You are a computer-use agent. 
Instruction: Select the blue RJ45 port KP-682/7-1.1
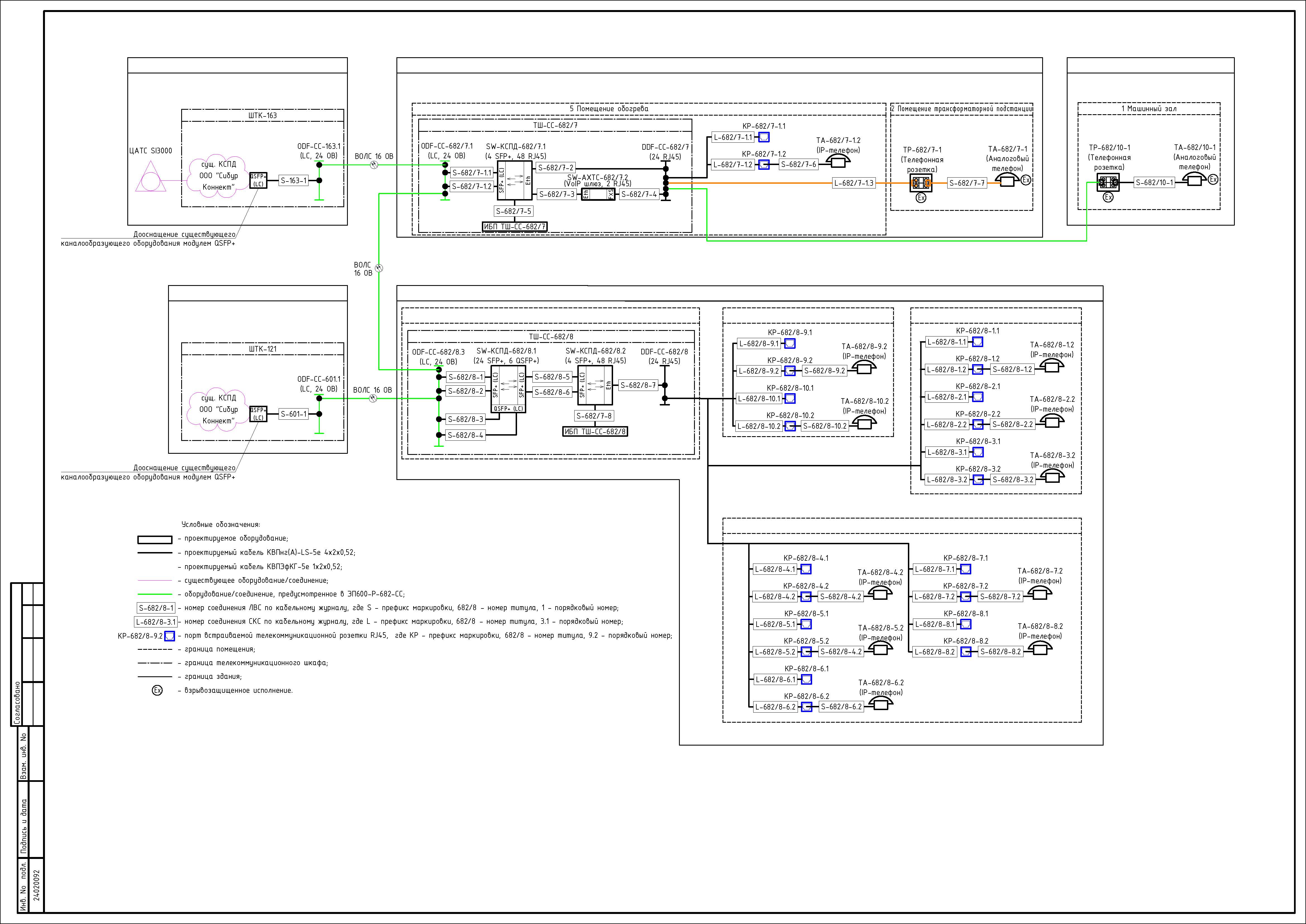click(764, 137)
